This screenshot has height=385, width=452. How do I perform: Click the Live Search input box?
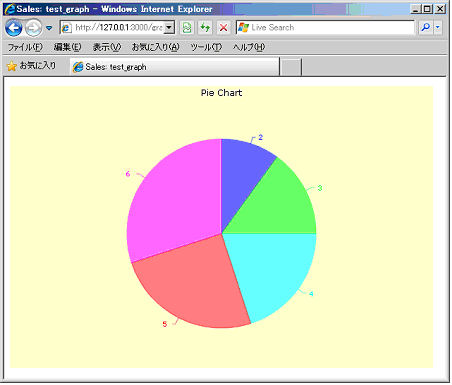tap(325, 27)
